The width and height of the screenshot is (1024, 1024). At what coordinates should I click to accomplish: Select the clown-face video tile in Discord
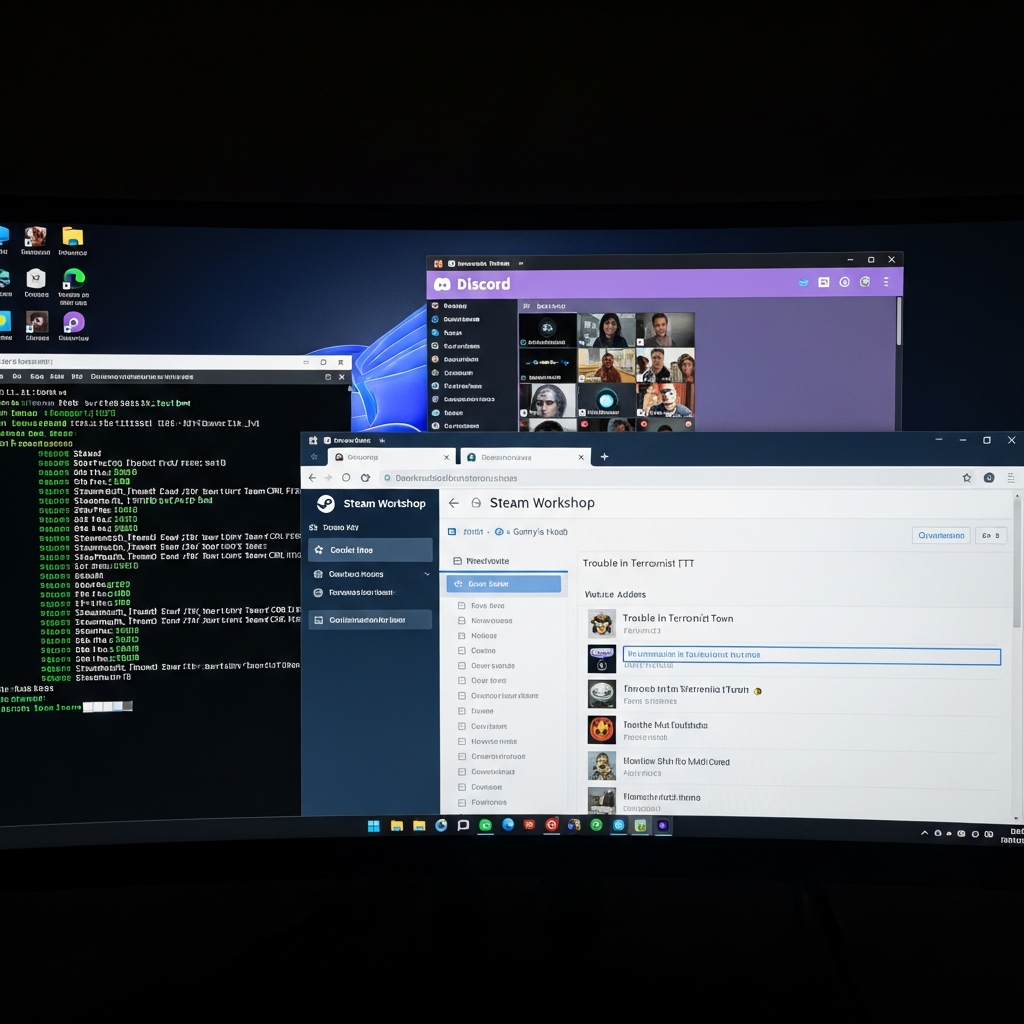click(x=665, y=400)
